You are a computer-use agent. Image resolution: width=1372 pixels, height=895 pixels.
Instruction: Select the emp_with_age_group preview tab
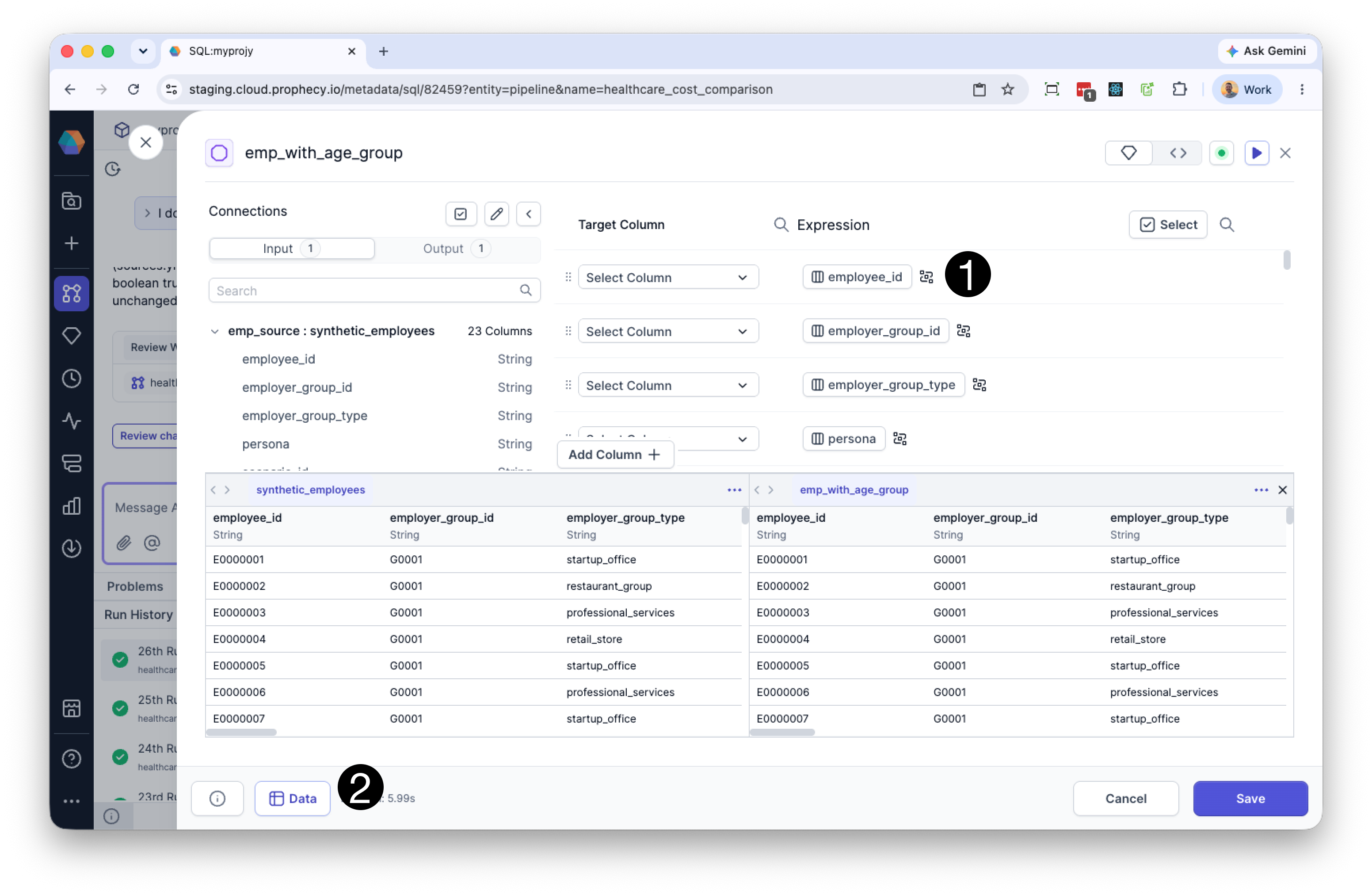click(x=853, y=490)
